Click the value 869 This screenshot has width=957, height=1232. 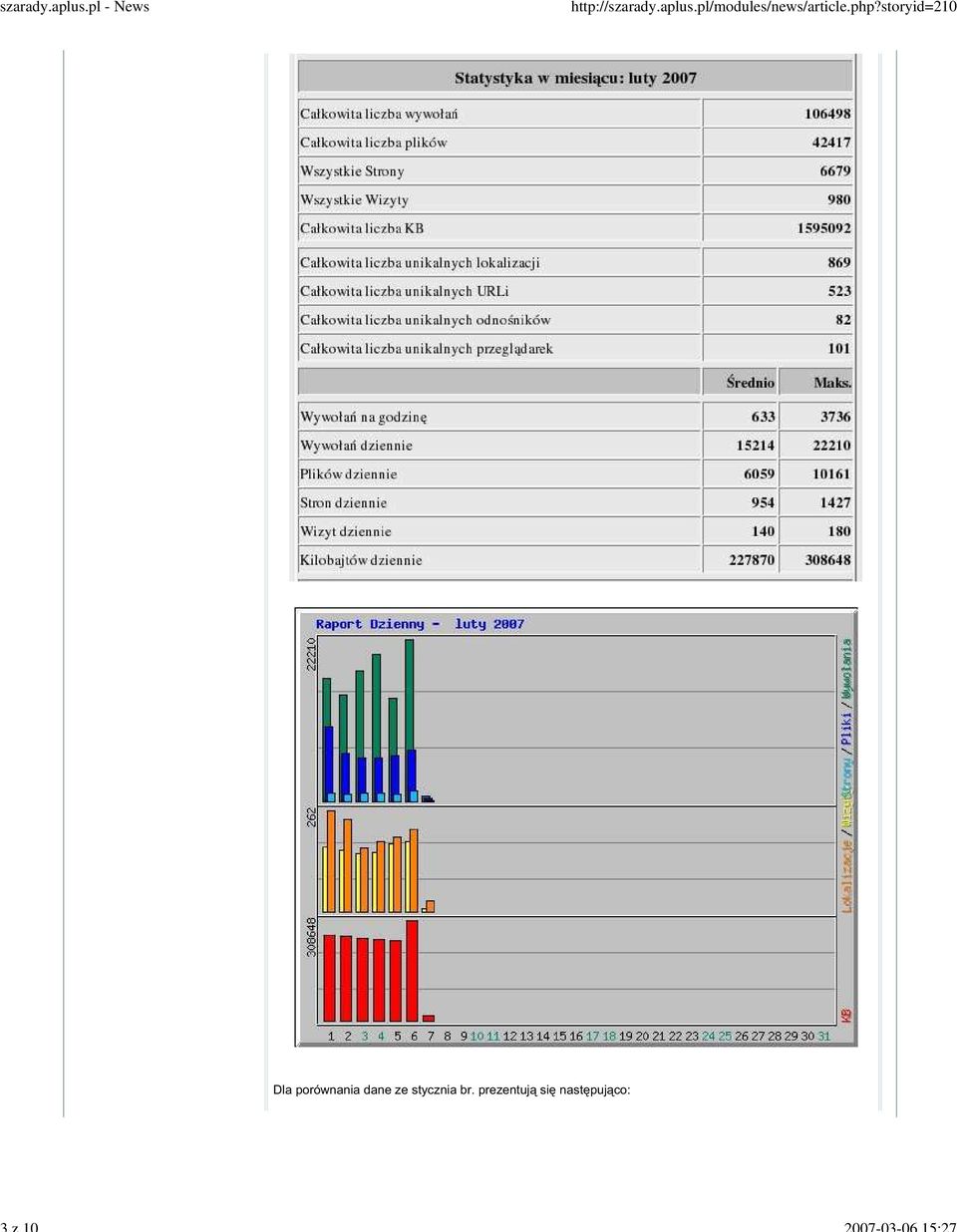pyautogui.click(x=839, y=262)
